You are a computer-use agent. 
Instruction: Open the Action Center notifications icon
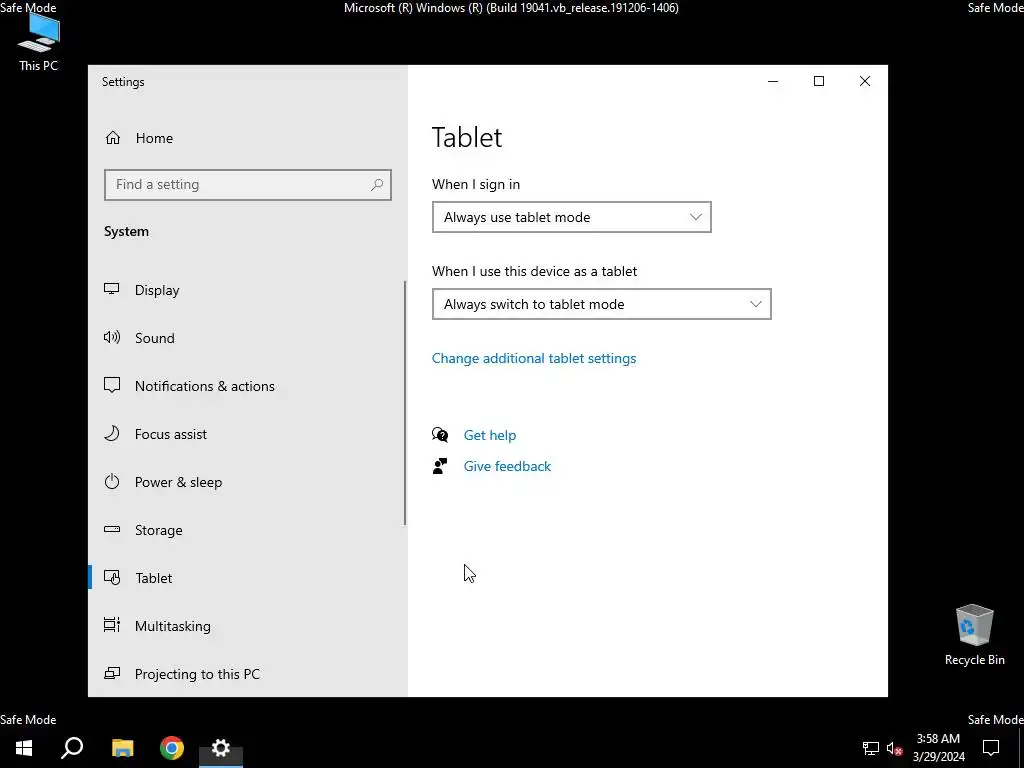coord(991,748)
